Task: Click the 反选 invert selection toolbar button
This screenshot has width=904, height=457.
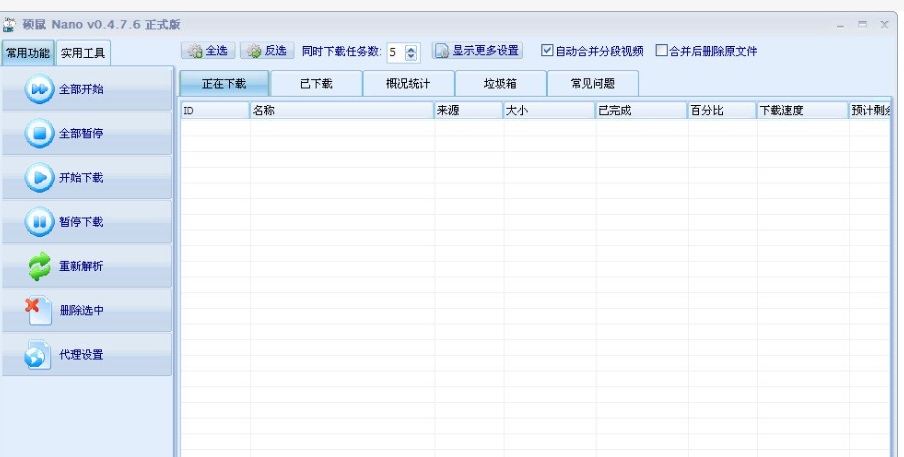Action: (265, 51)
